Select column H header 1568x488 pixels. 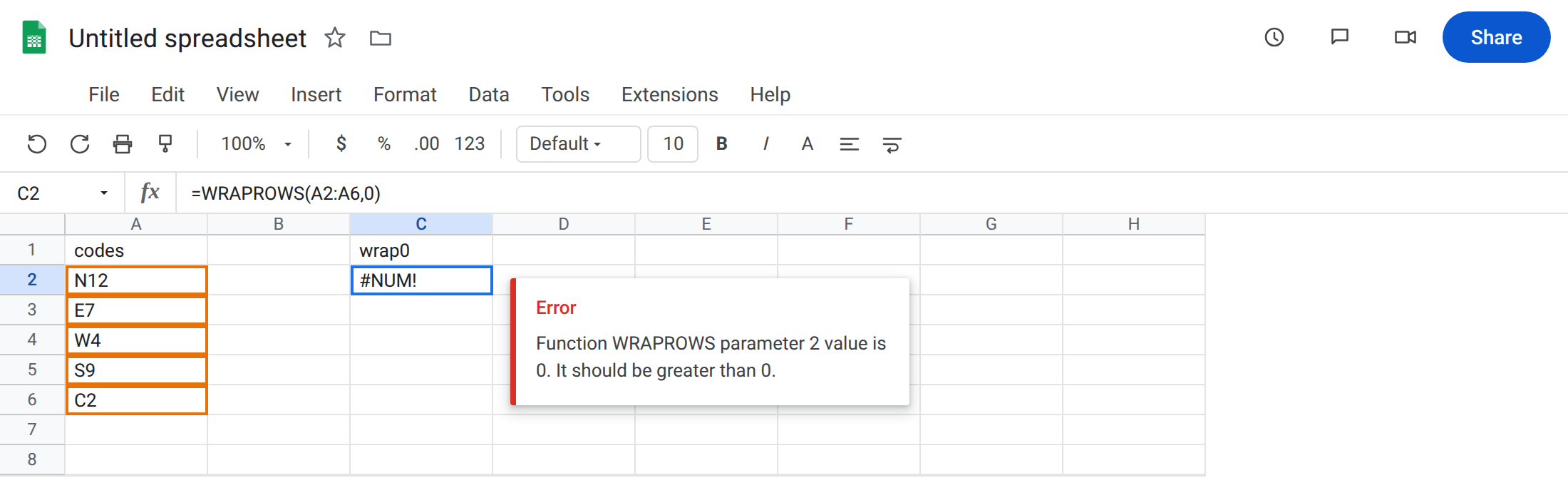tap(1134, 224)
